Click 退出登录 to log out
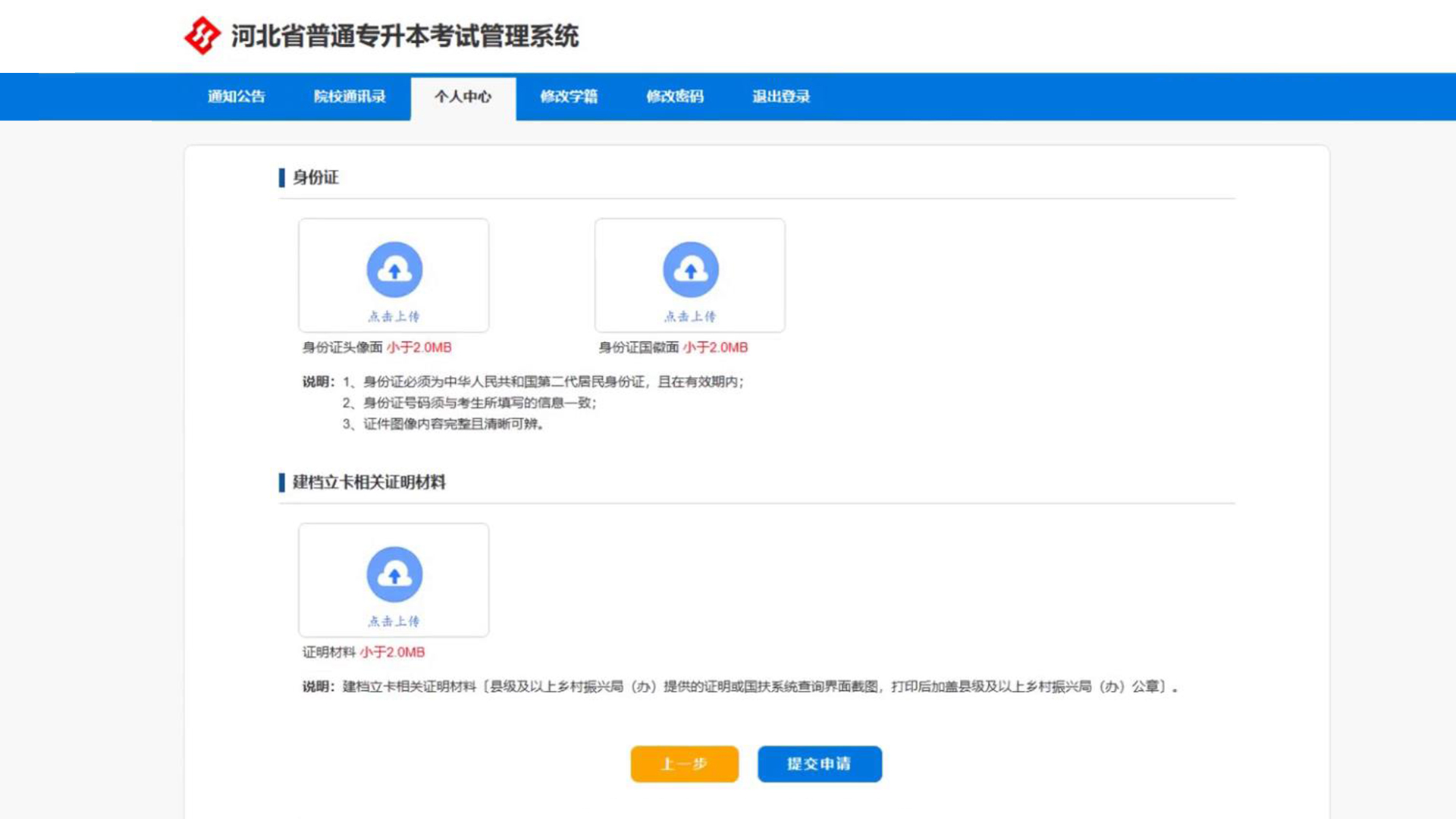 pos(781,96)
